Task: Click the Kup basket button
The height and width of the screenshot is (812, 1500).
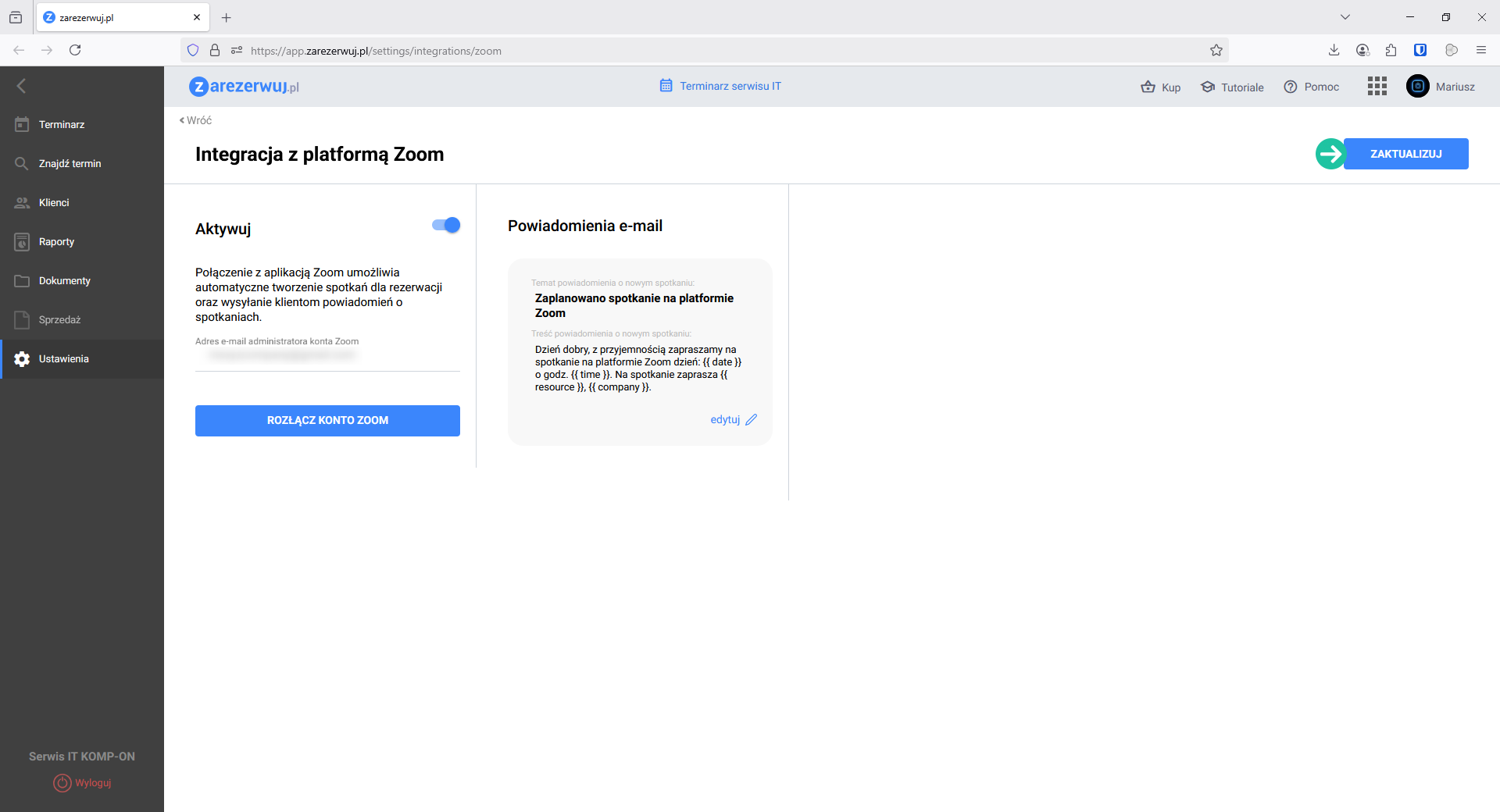Action: click(1160, 87)
